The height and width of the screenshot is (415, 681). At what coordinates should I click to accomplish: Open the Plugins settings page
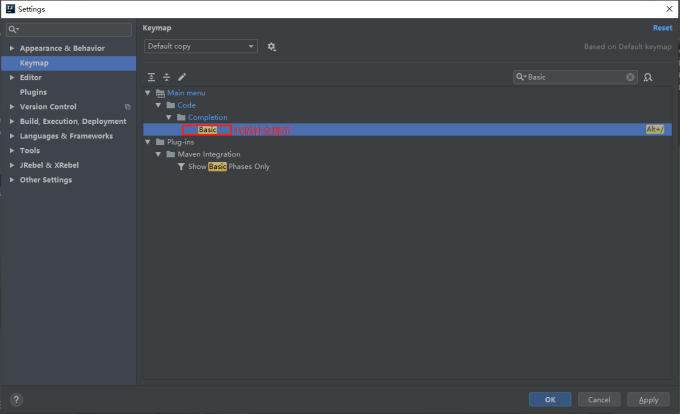(33, 92)
